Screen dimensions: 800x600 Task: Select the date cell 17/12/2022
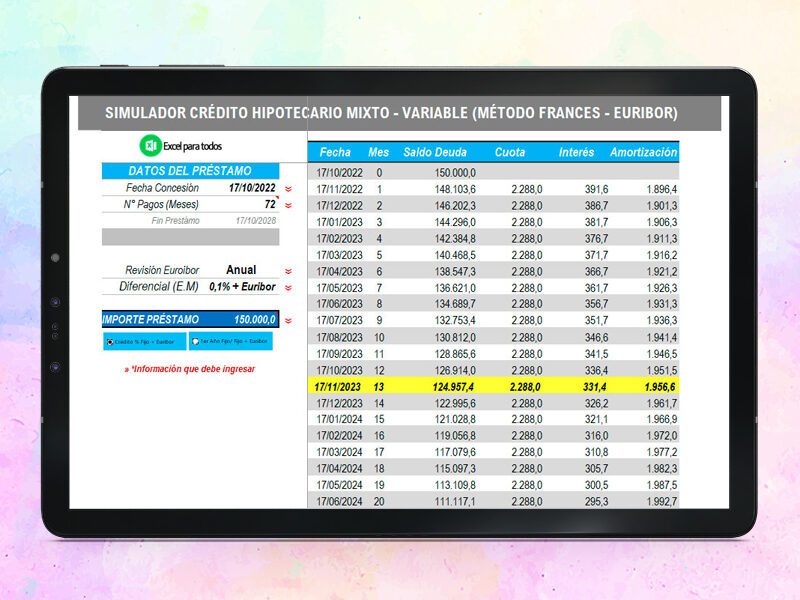click(339, 206)
